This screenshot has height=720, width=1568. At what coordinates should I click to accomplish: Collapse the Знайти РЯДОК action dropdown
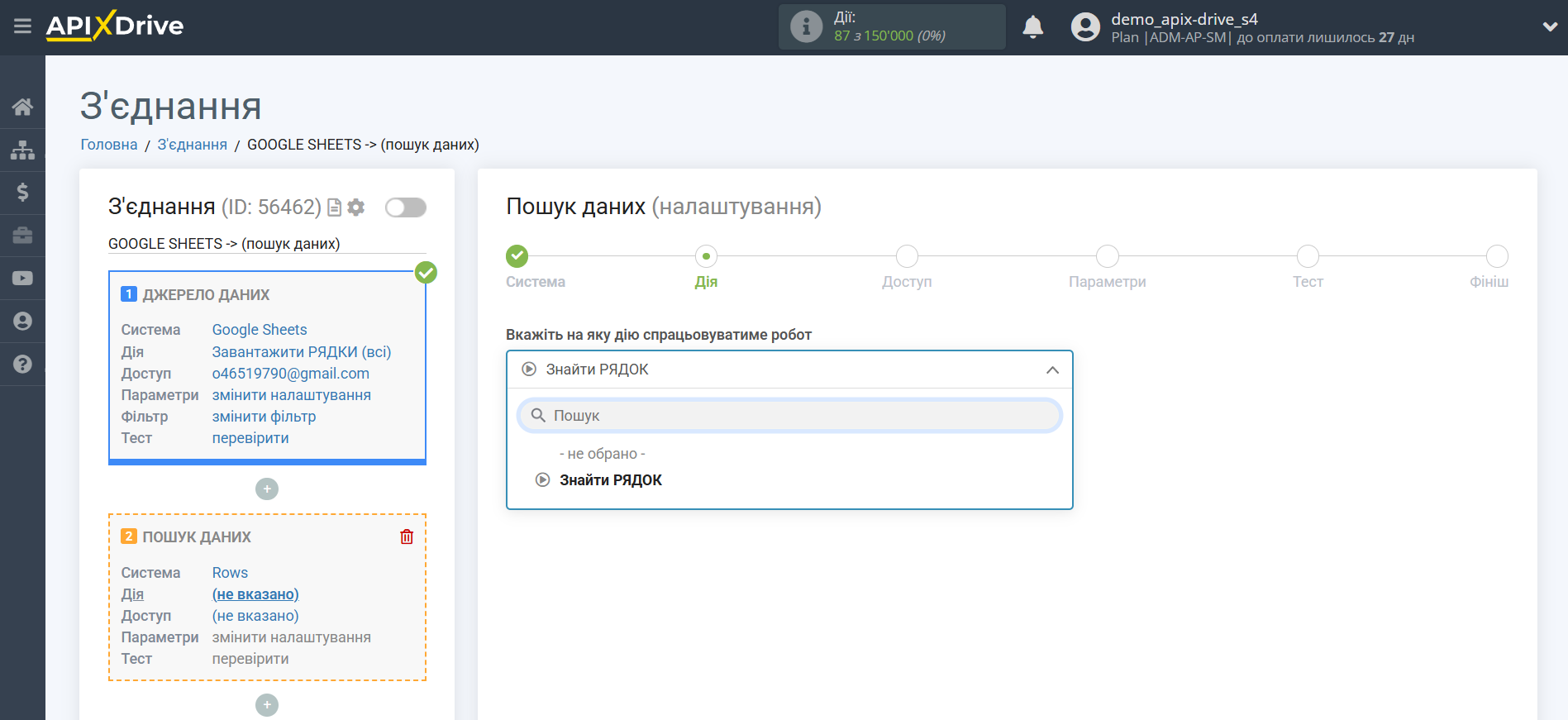click(x=1051, y=370)
